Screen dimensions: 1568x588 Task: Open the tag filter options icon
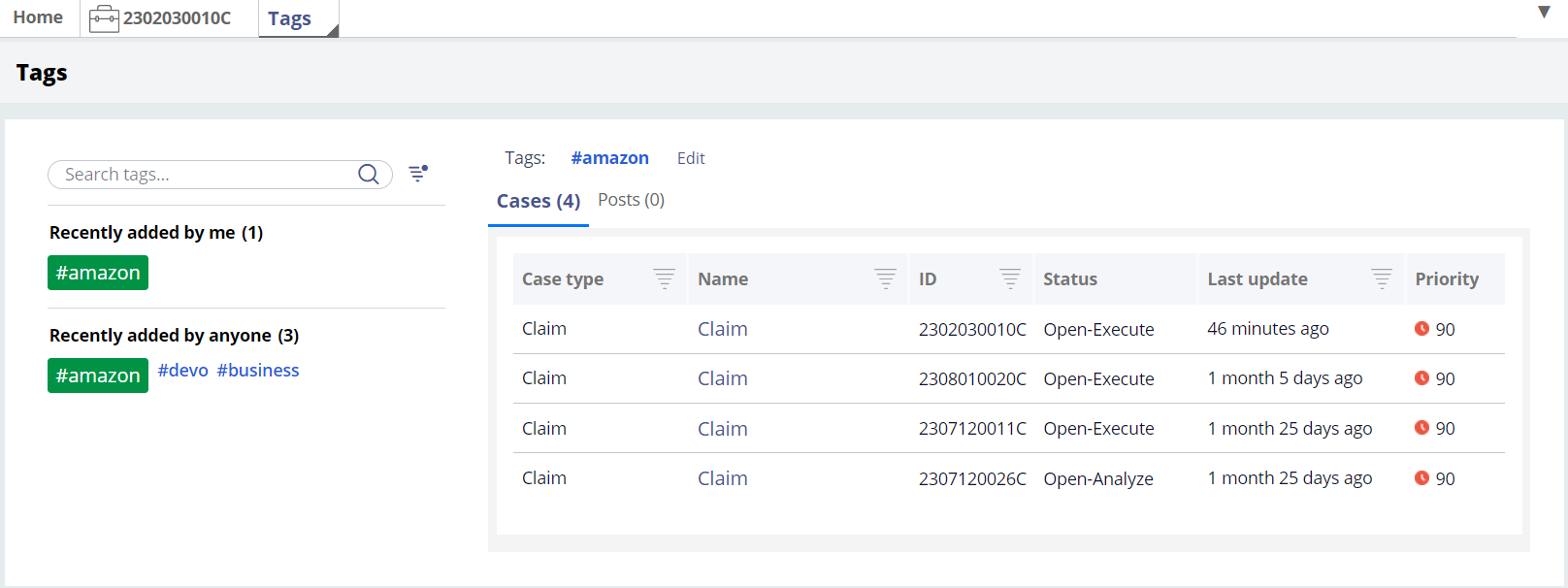pyautogui.click(x=418, y=174)
